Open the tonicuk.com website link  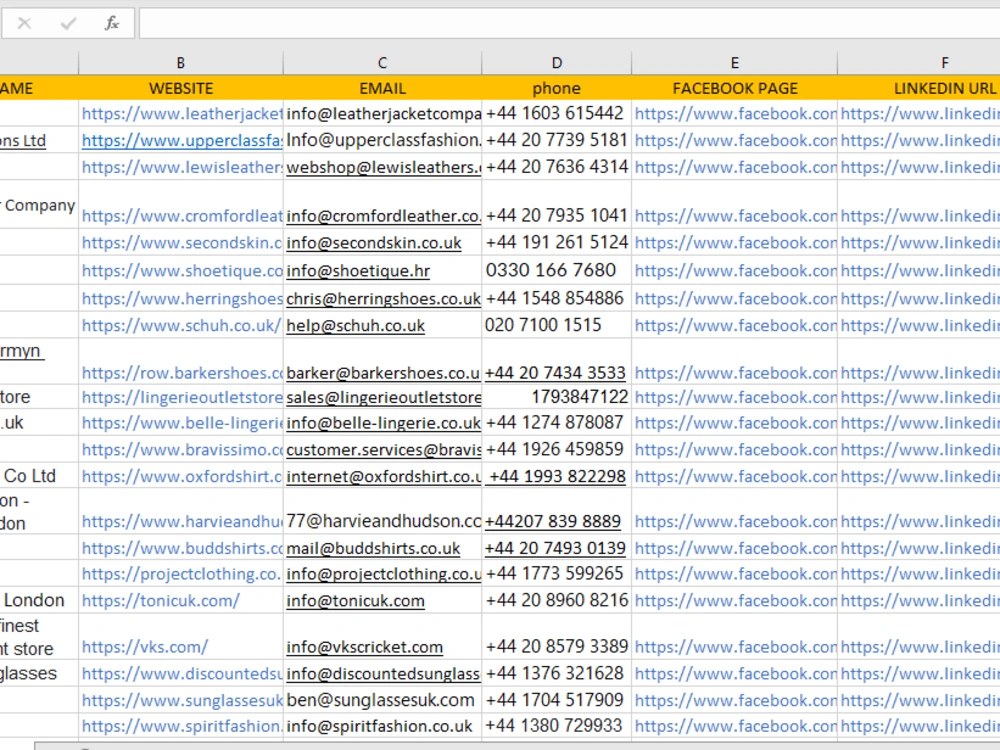coord(161,601)
